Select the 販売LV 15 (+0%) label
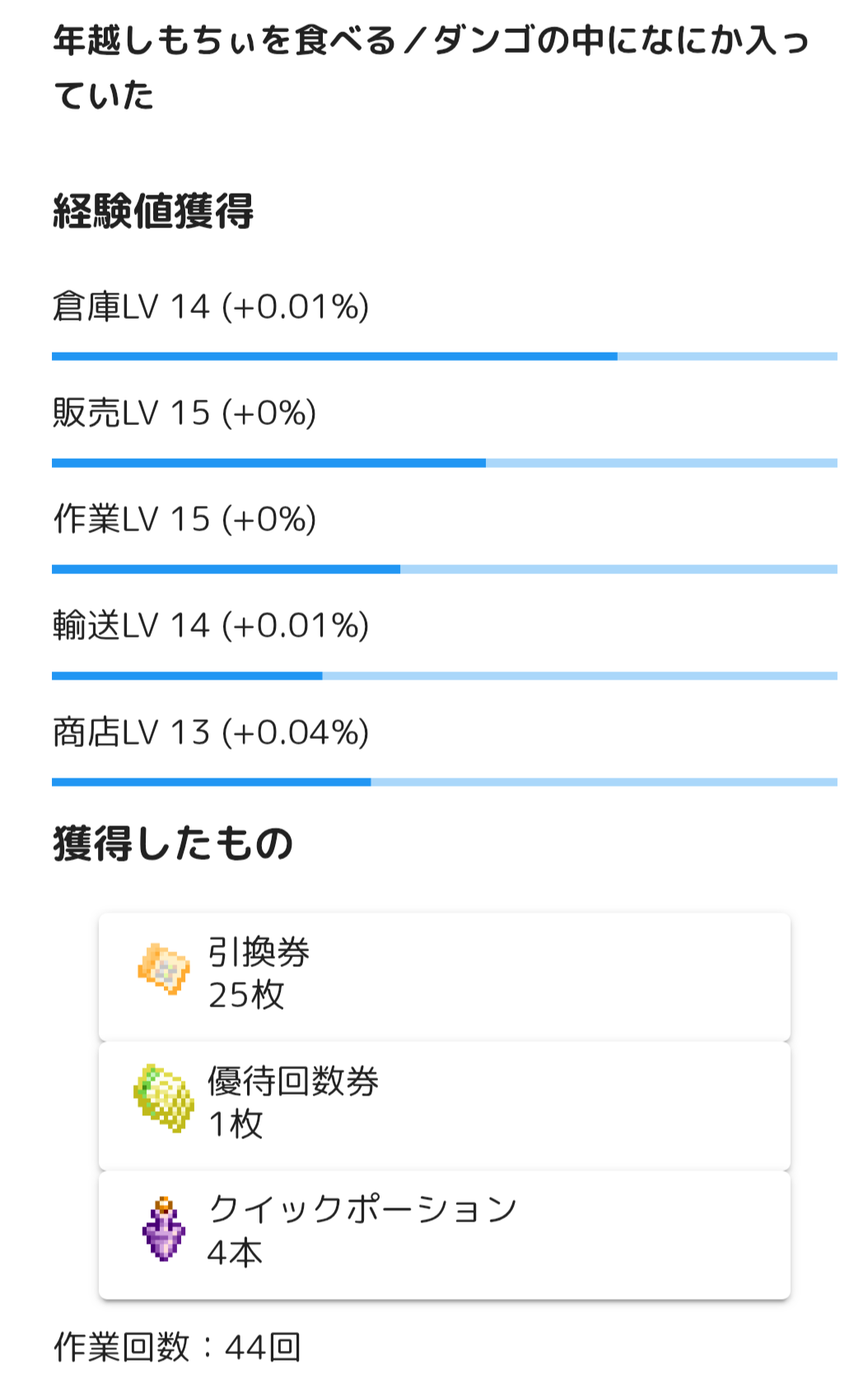868x1392 pixels. click(184, 413)
